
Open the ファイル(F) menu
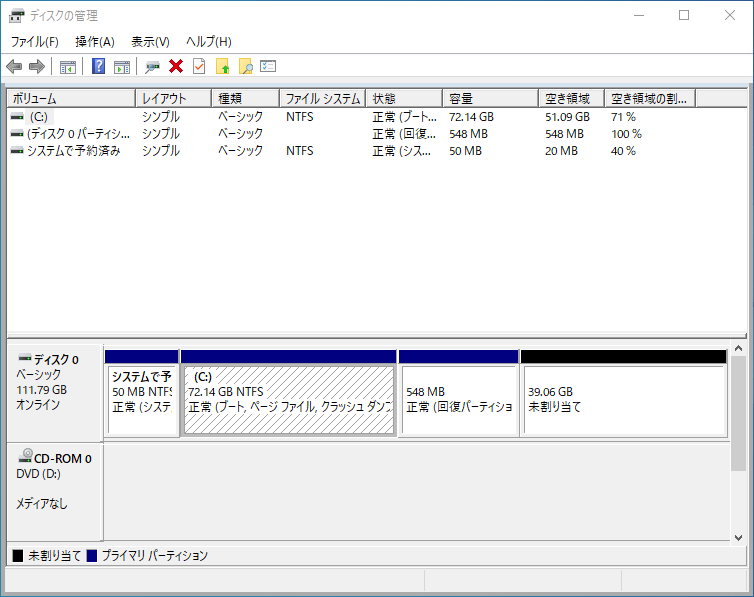pyautogui.click(x=35, y=42)
